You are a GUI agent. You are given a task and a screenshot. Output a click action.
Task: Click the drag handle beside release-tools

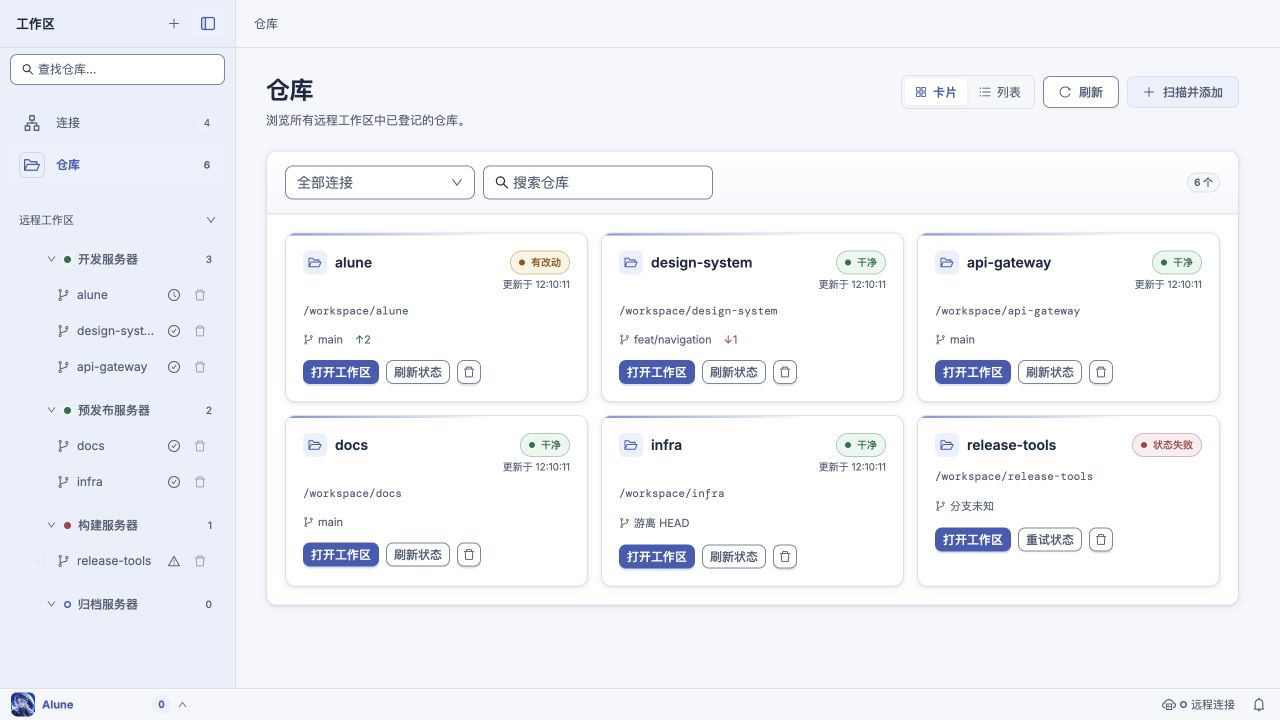[x=41, y=561]
